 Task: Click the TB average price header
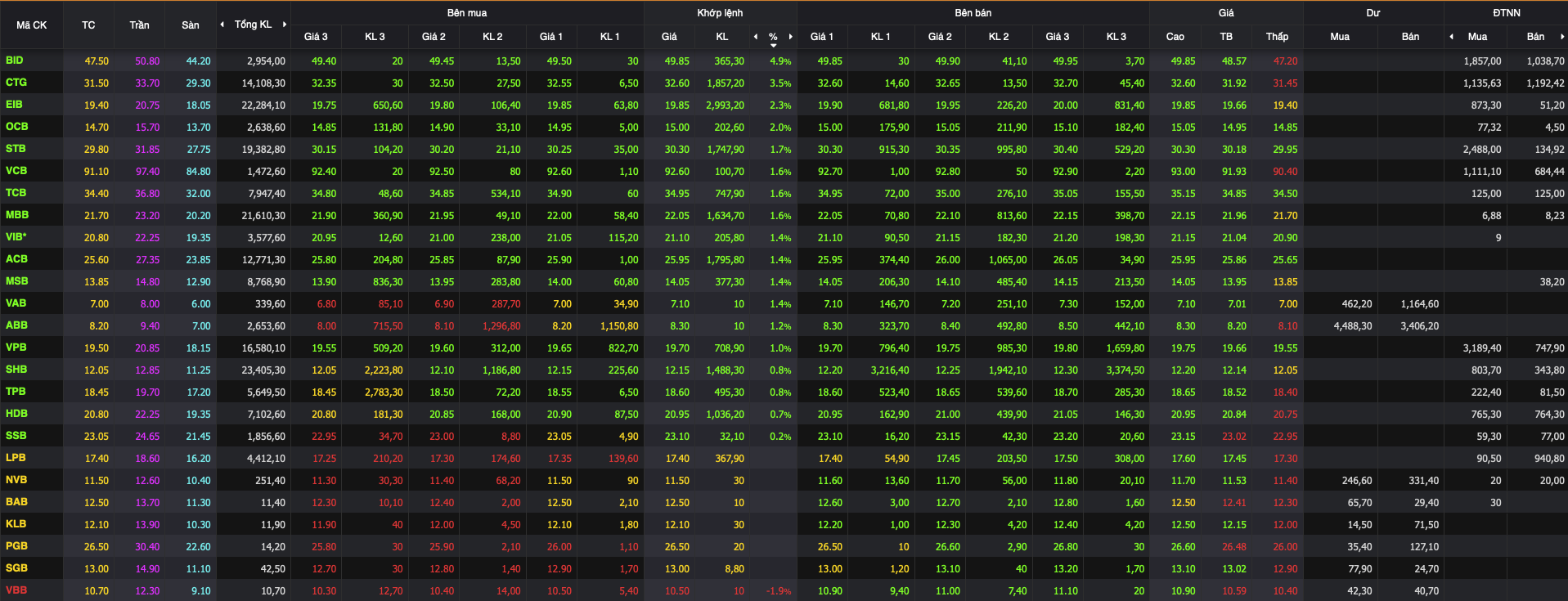coord(1226,37)
